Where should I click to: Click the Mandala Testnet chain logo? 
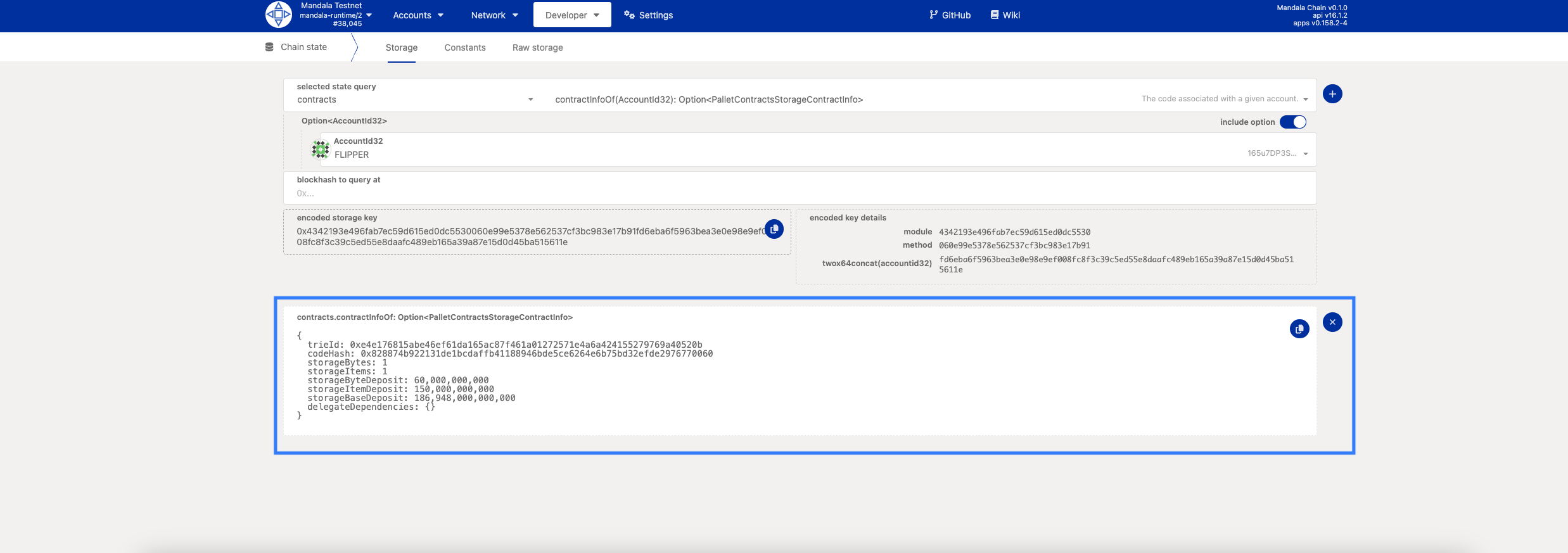(x=279, y=15)
